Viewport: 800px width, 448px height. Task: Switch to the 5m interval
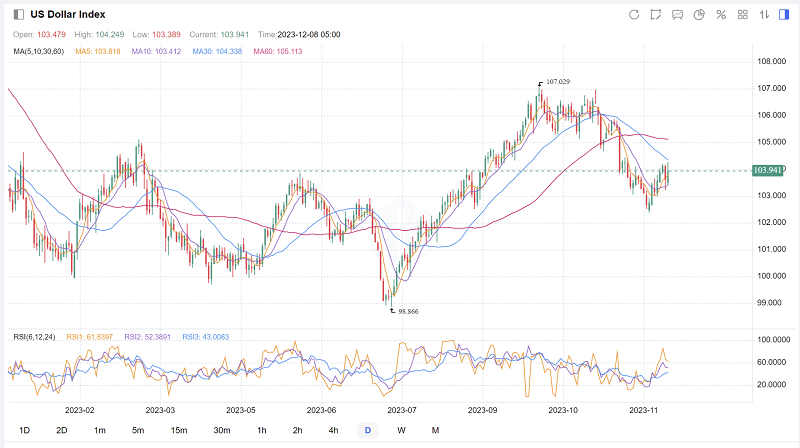coord(137,430)
